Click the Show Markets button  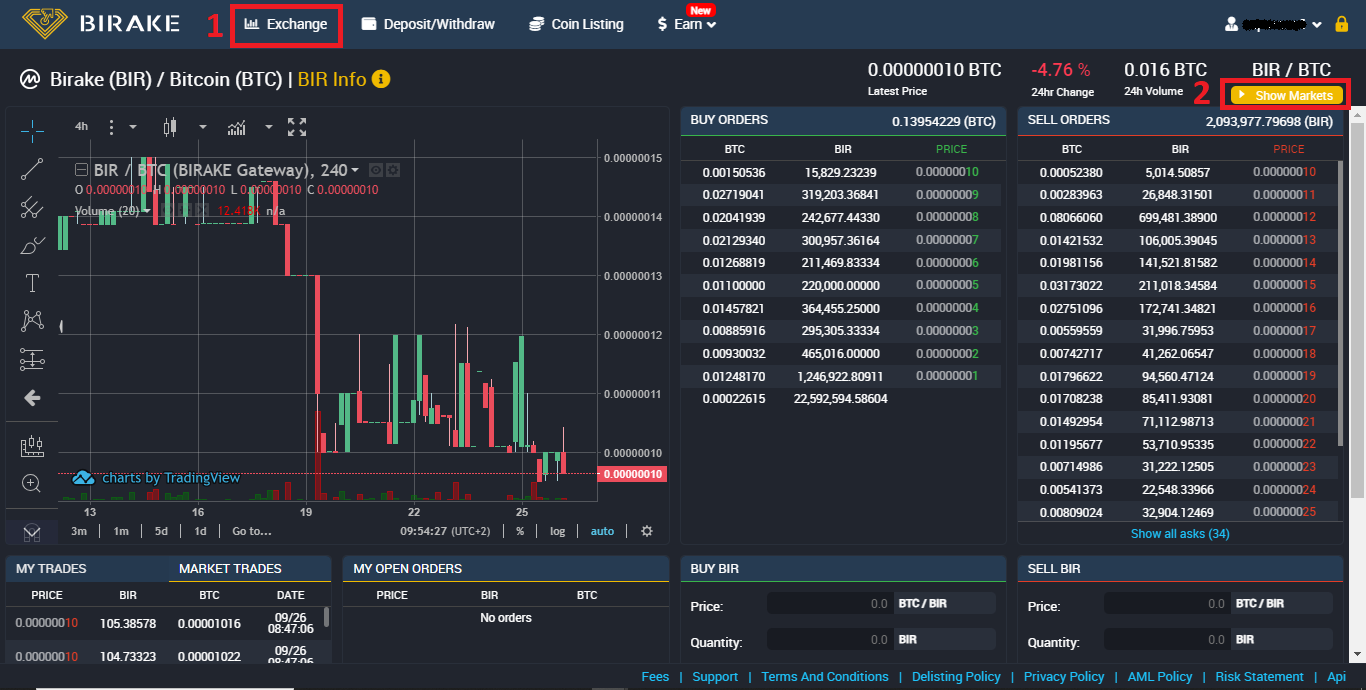tap(1286, 95)
